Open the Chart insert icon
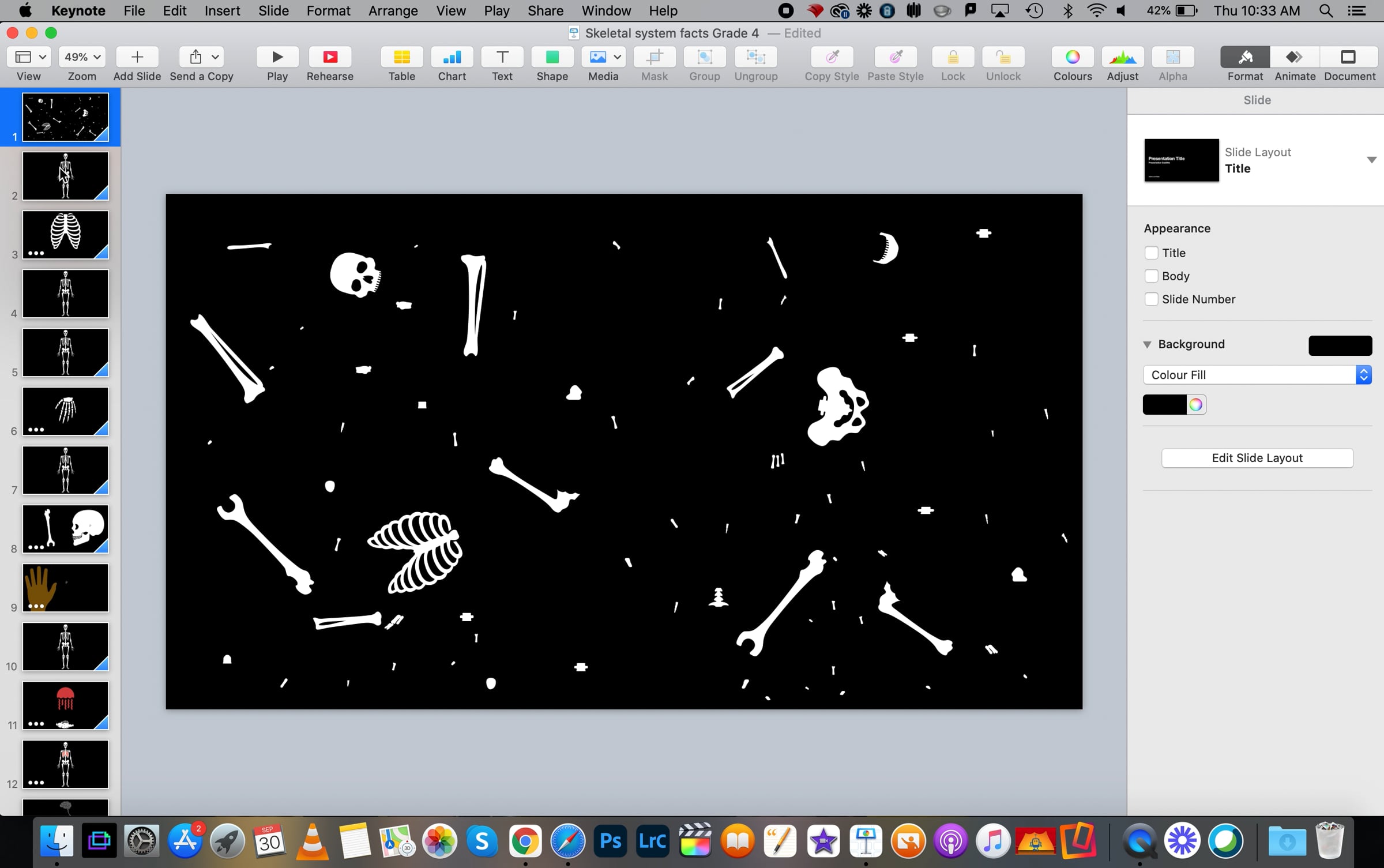The height and width of the screenshot is (868, 1384). [x=452, y=57]
